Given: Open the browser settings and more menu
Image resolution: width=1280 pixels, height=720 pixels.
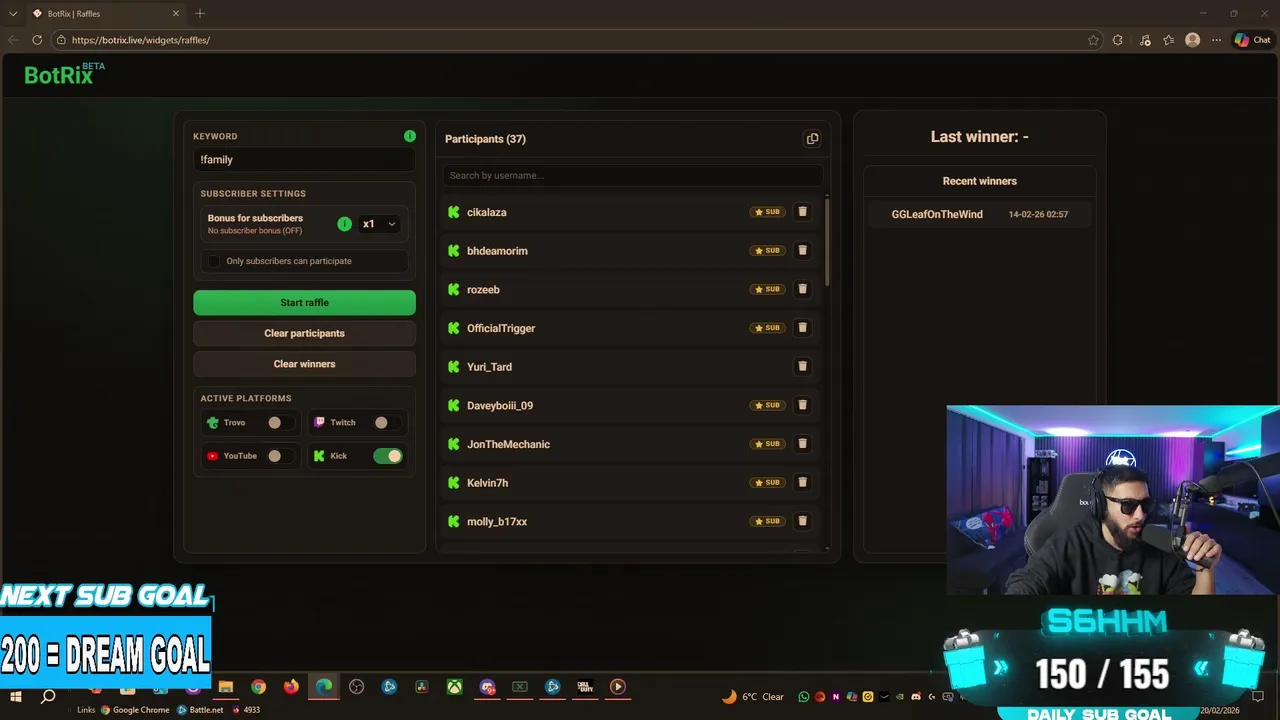Looking at the screenshot, I should click(x=1216, y=40).
